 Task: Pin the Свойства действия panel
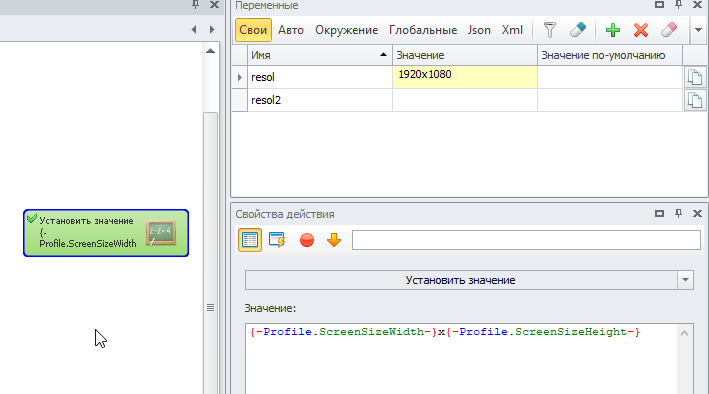[x=678, y=214]
